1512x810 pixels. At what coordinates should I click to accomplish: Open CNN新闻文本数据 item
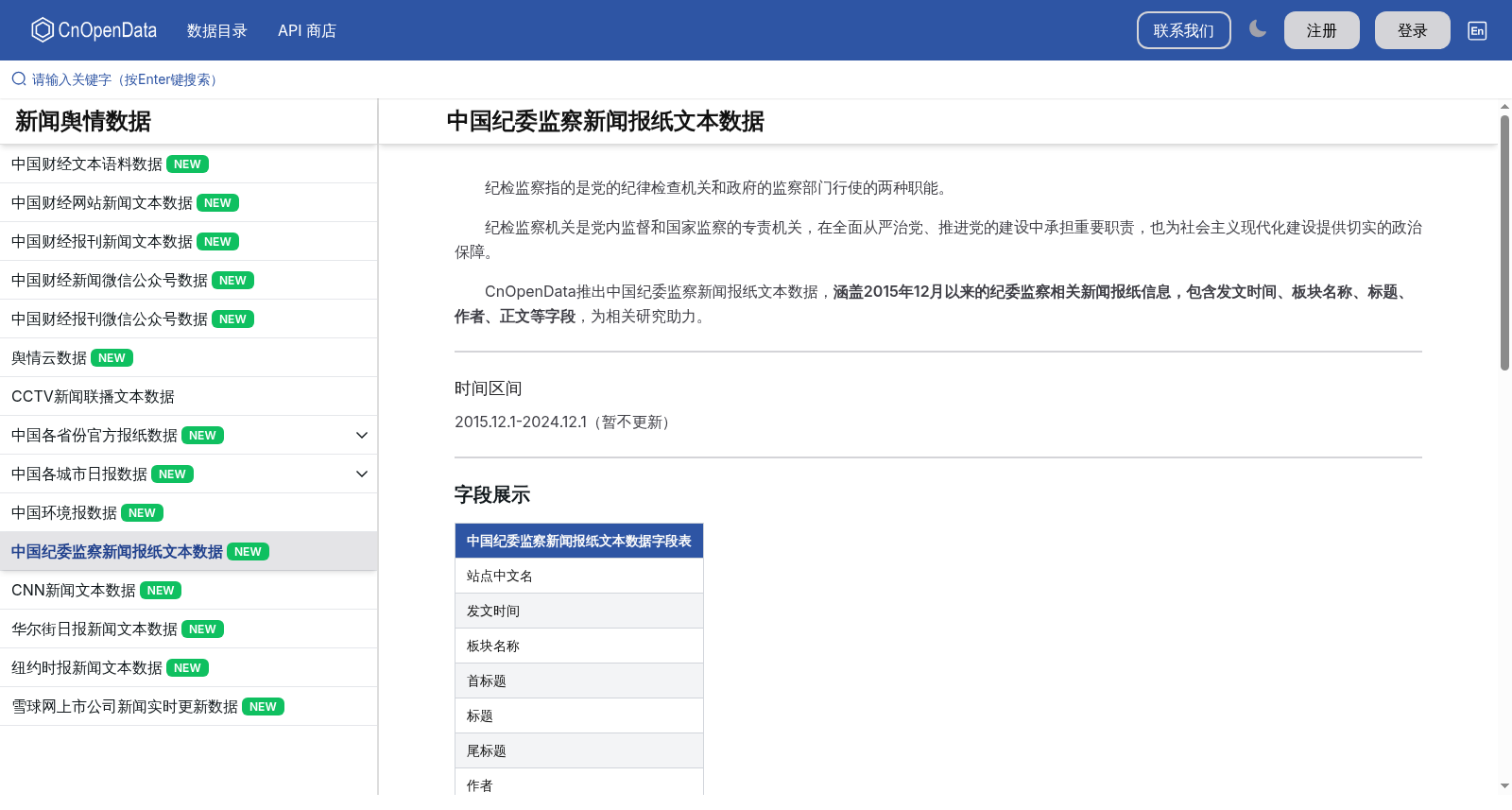188,590
